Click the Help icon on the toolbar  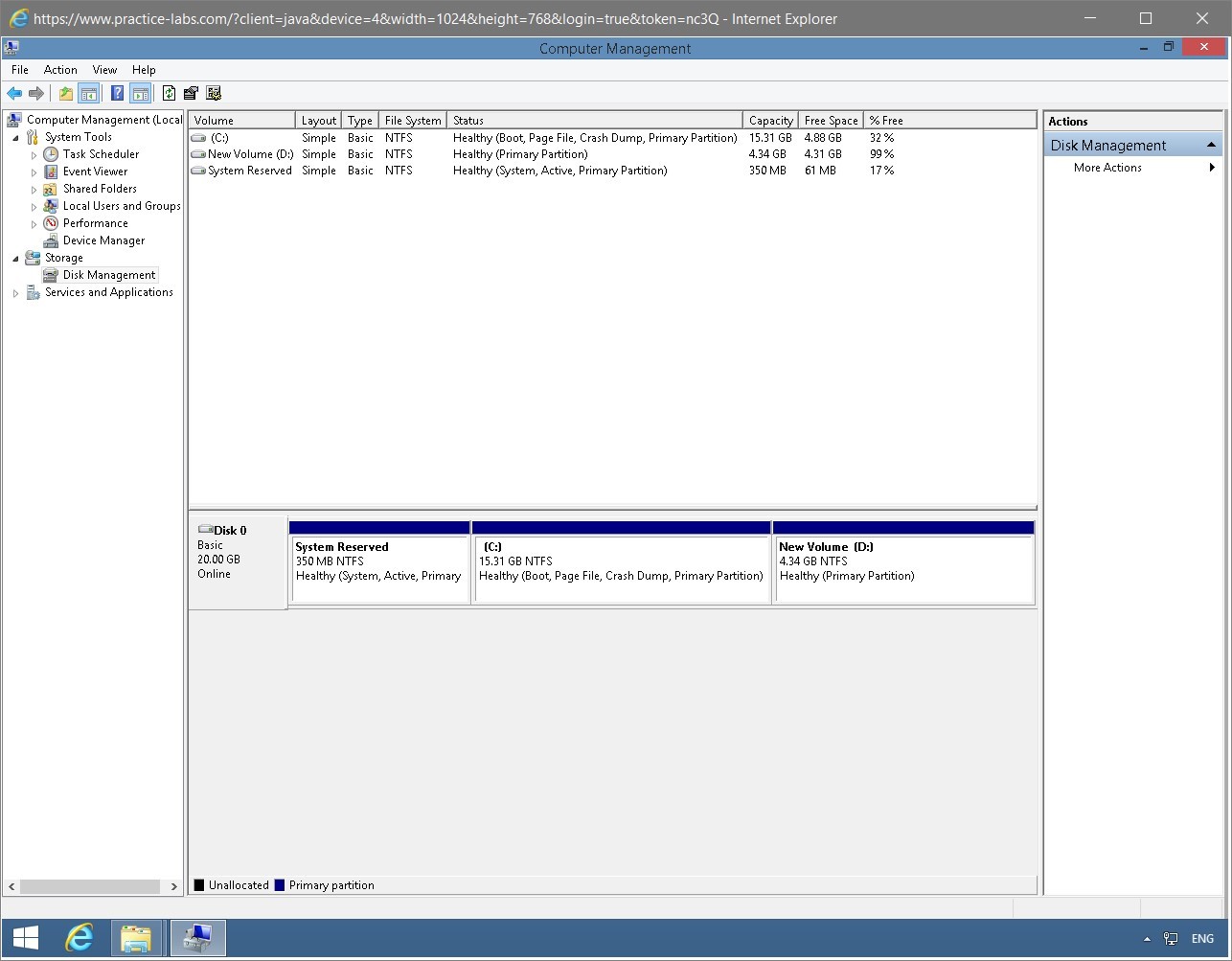(116, 93)
